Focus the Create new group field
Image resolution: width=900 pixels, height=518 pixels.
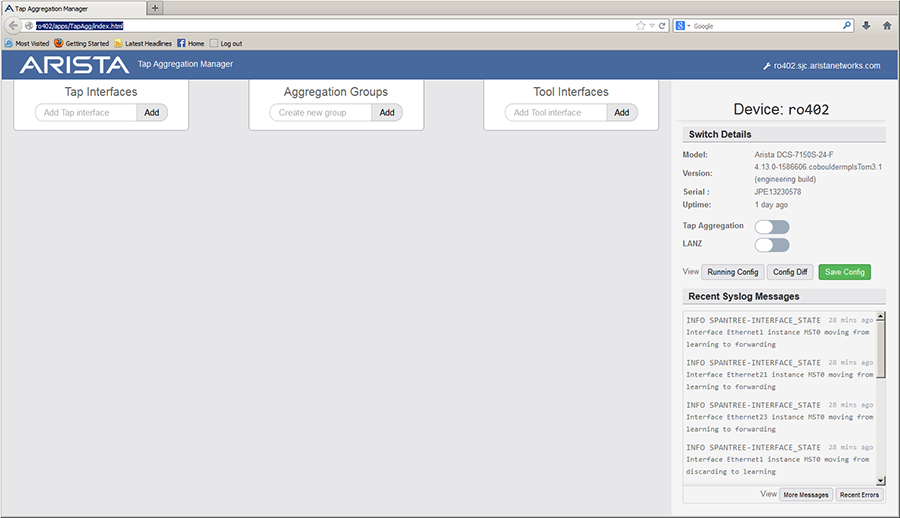click(320, 113)
